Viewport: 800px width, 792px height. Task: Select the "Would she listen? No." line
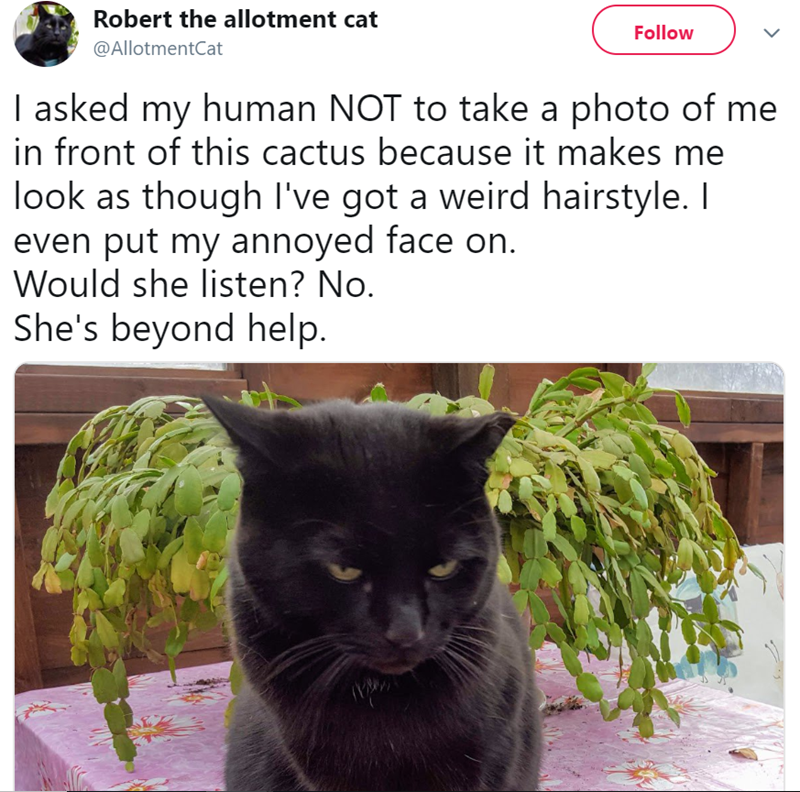click(x=194, y=284)
